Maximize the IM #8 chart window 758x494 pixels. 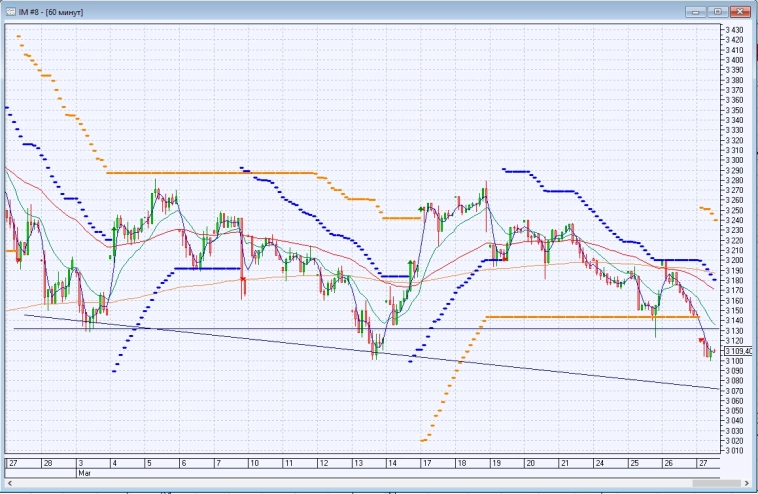[x=715, y=11]
